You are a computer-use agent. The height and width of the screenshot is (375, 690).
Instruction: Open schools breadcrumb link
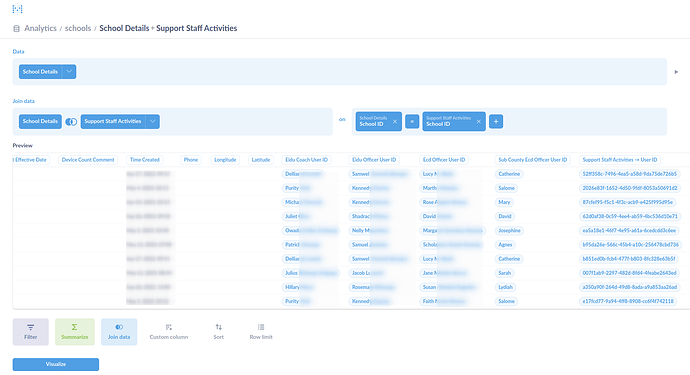coord(78,28)
